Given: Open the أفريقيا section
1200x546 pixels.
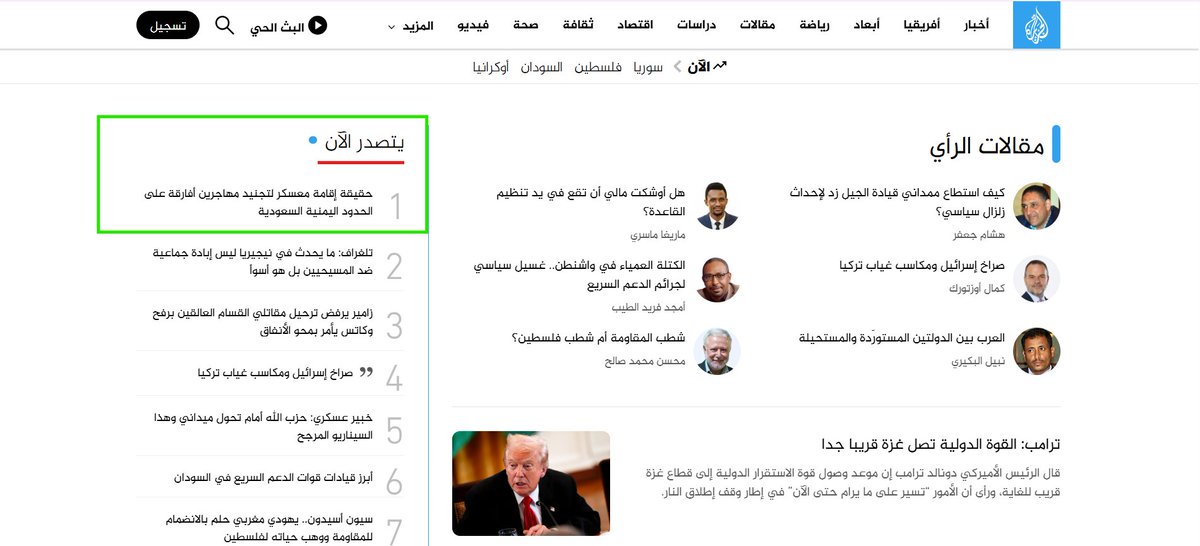Looking at the screenshot, I should [920, 26].
